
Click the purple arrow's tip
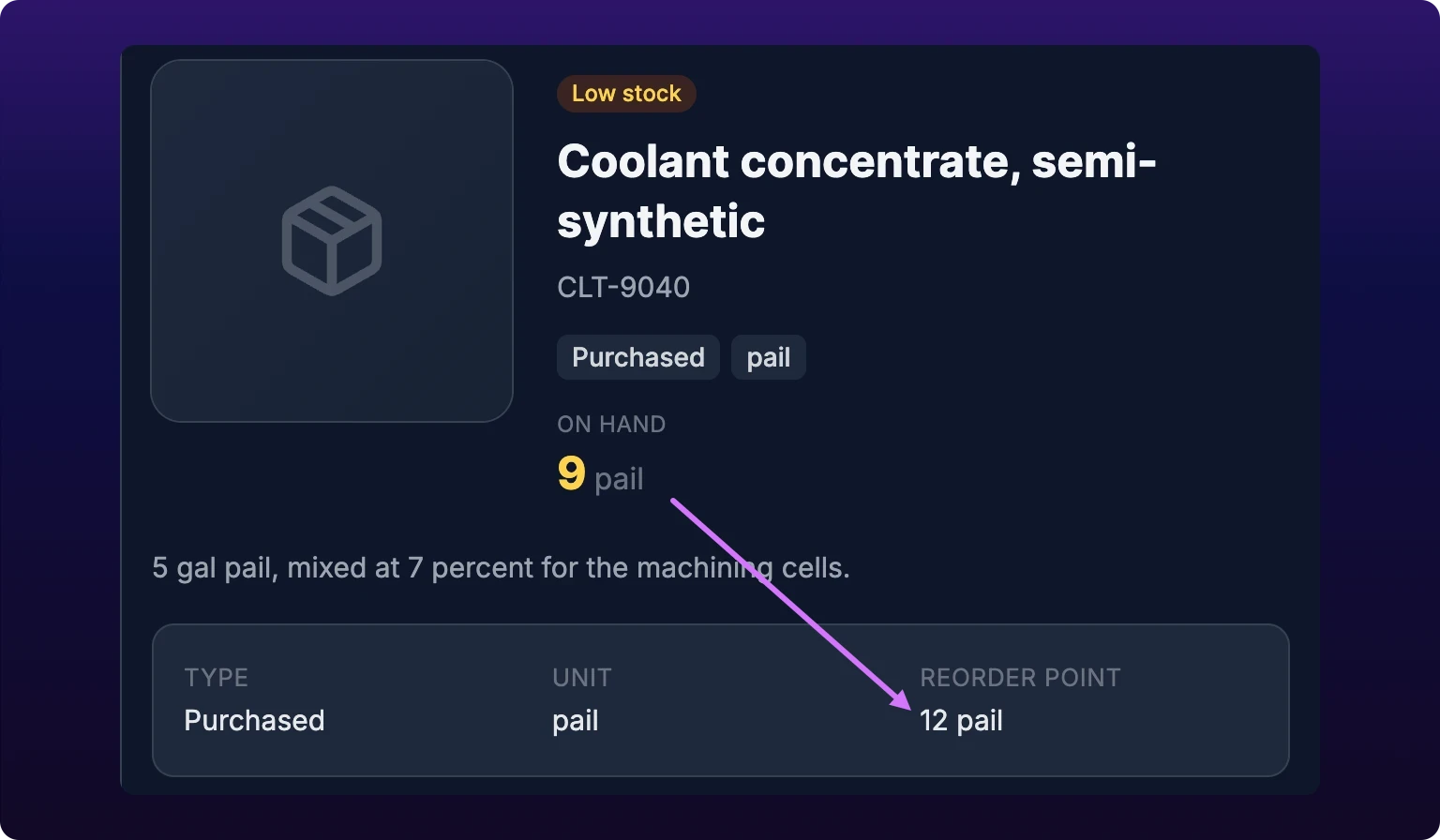907,707
